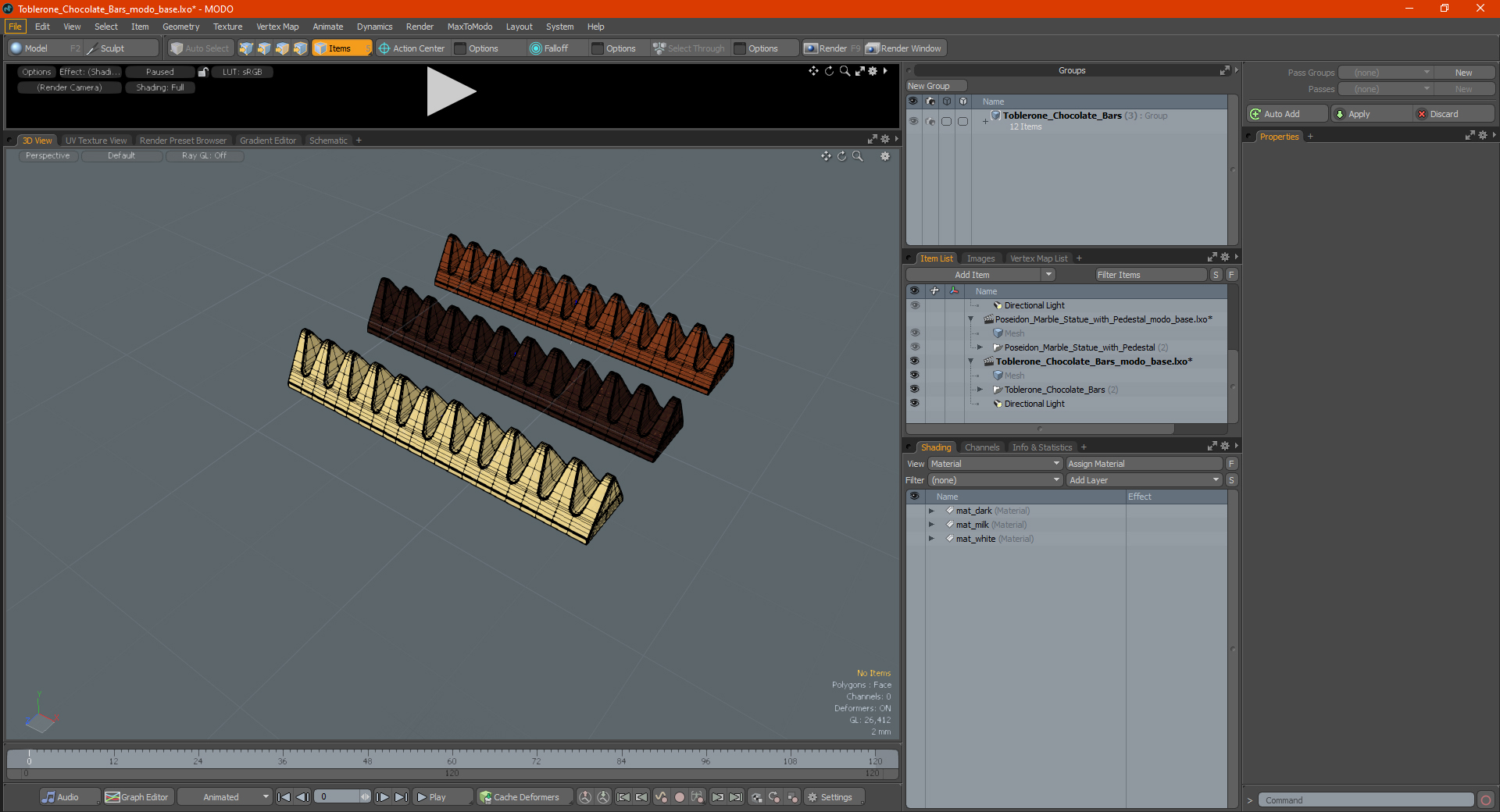The image size is (1500, 812).
Task: Click the Play button in timeline
Action: 441,797
